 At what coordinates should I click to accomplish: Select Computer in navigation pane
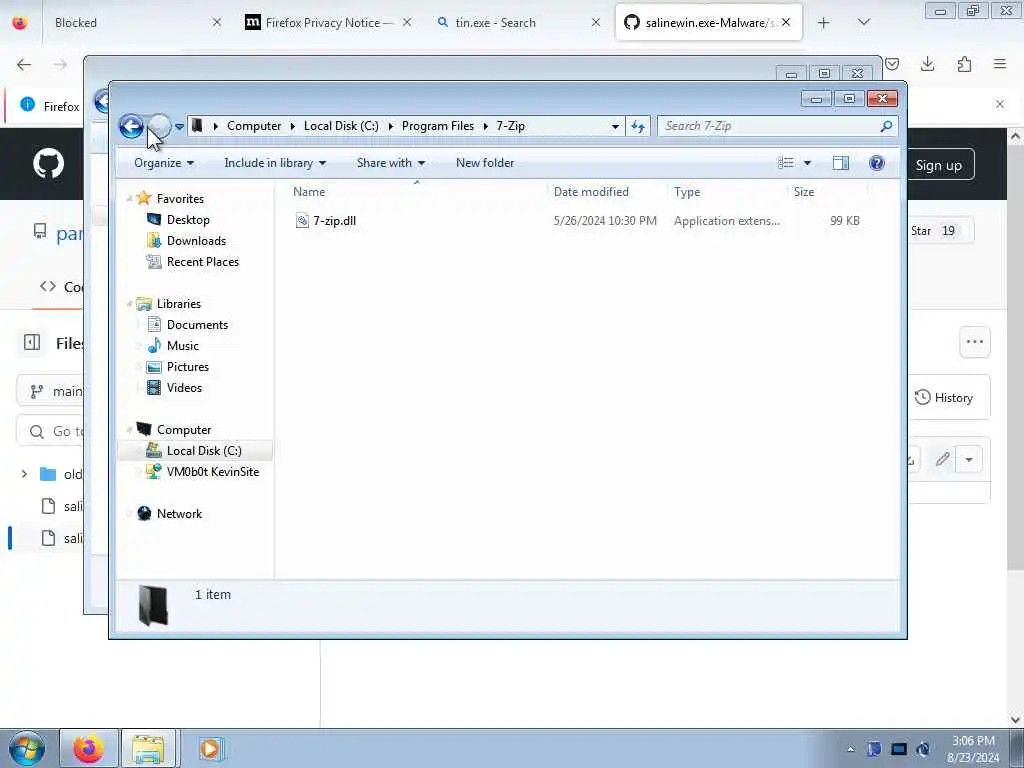point(184,430)
